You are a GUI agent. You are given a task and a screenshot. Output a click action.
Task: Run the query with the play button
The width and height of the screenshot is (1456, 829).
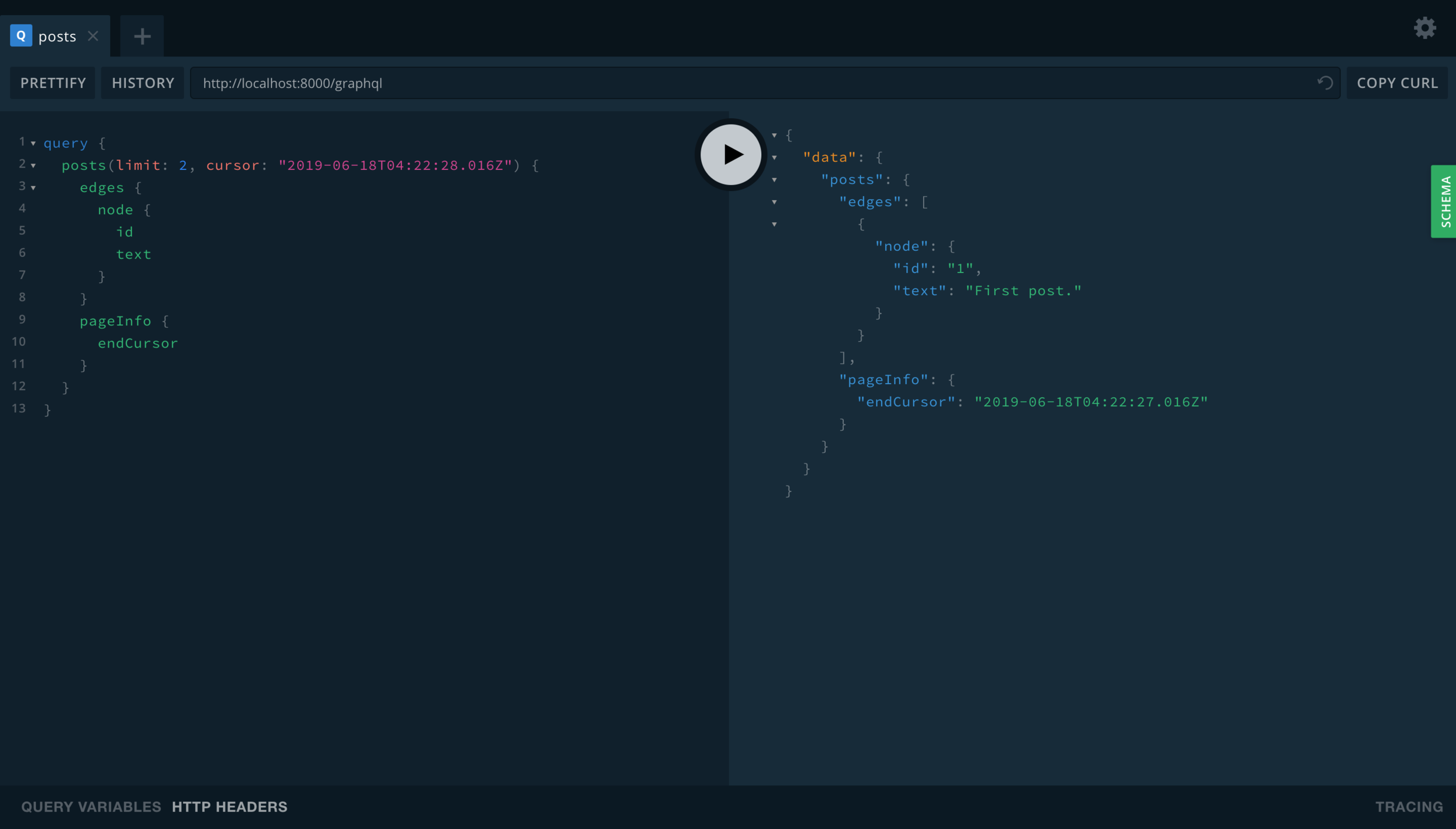coord(730,155)
